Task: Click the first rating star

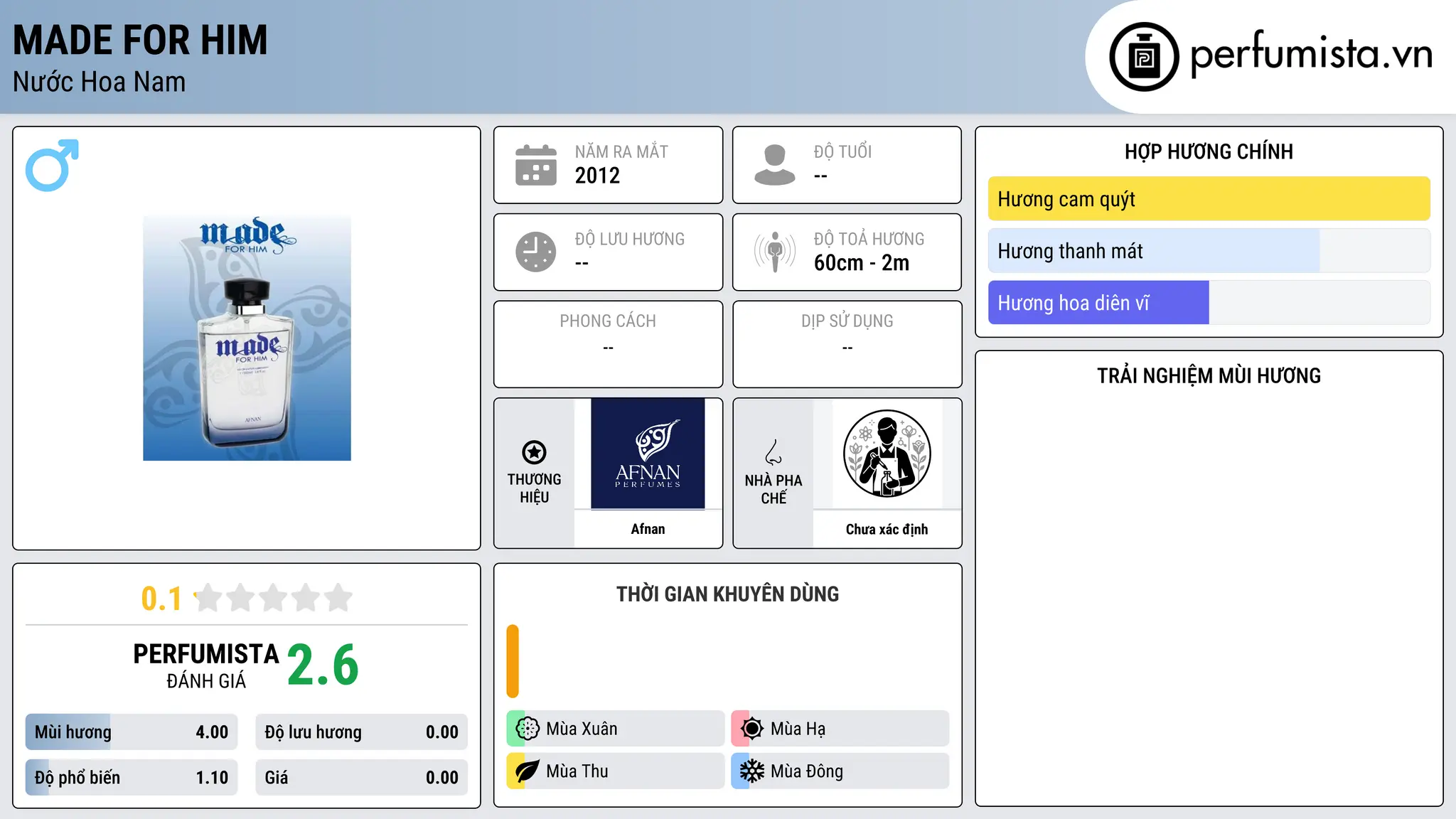Action: tap(208, 598)
